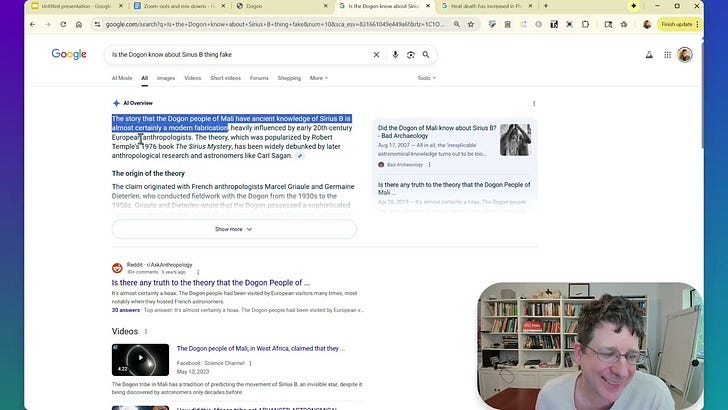The height and width of the screenshot is (410, 728).
Task: Open the extensions puzzle icon
Action: [x=585, y=24]
